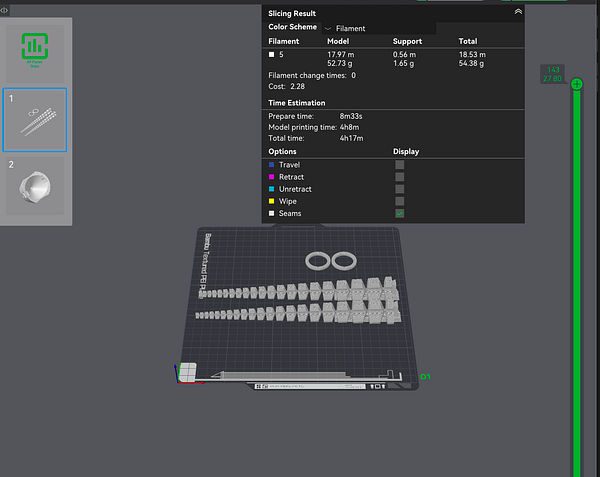Click the Model printing time 4h8m row

(x=314, y=127)
